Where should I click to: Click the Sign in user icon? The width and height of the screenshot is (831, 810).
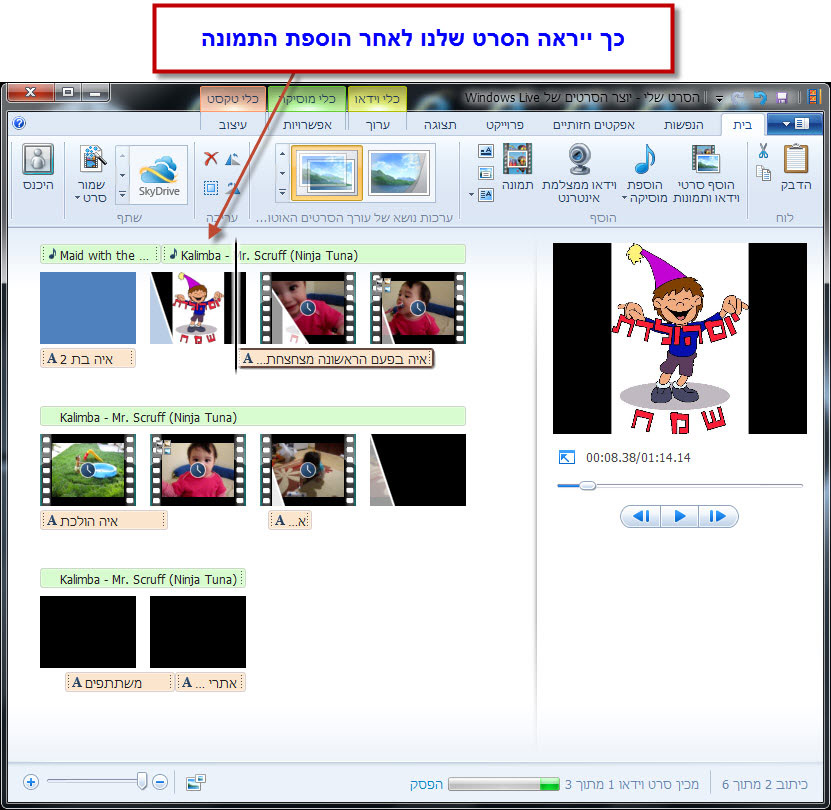coord(38,159)
